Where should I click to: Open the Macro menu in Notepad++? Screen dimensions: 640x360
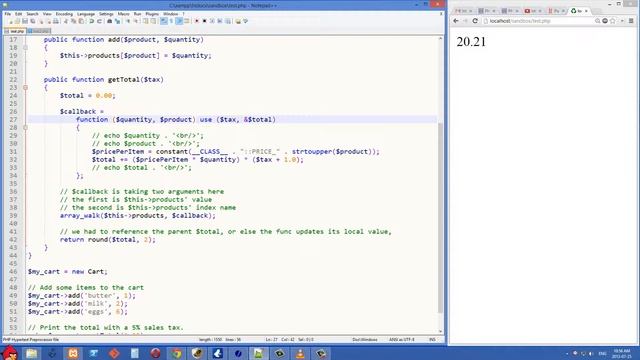point(123,14)
